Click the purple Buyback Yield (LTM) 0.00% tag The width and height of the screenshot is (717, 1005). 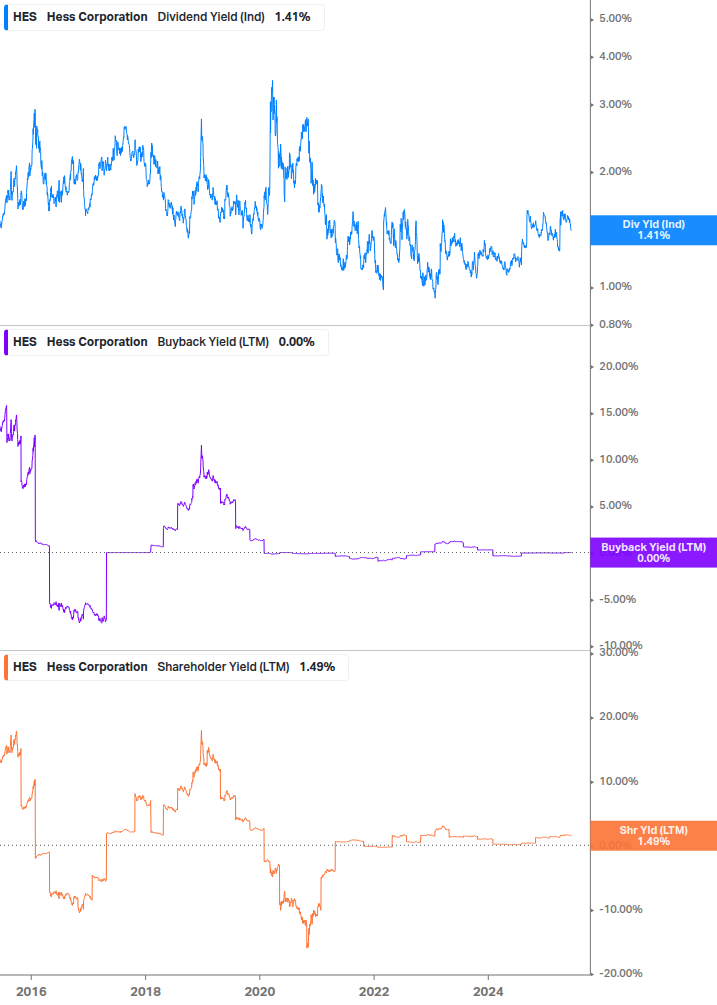tap(654, 552)
